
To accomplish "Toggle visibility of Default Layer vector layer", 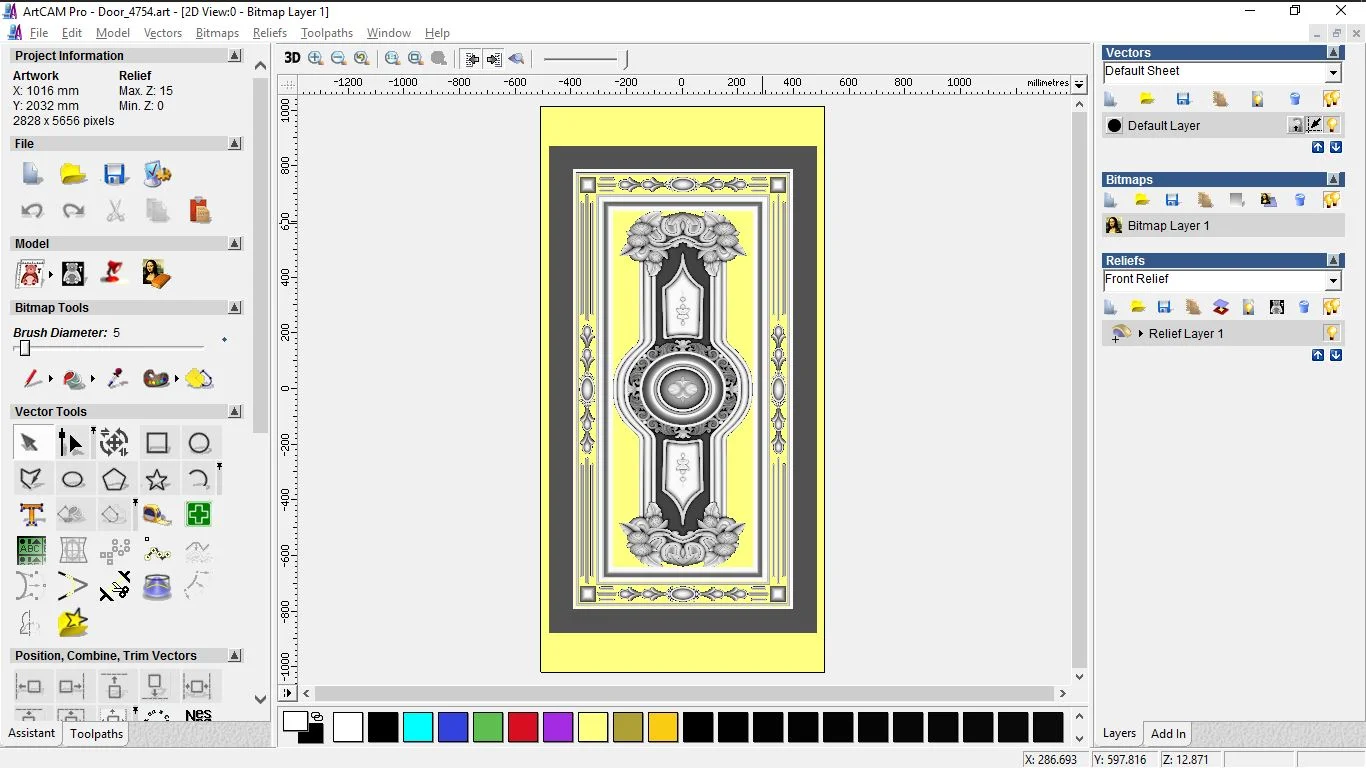I will tap(1332, 125).
